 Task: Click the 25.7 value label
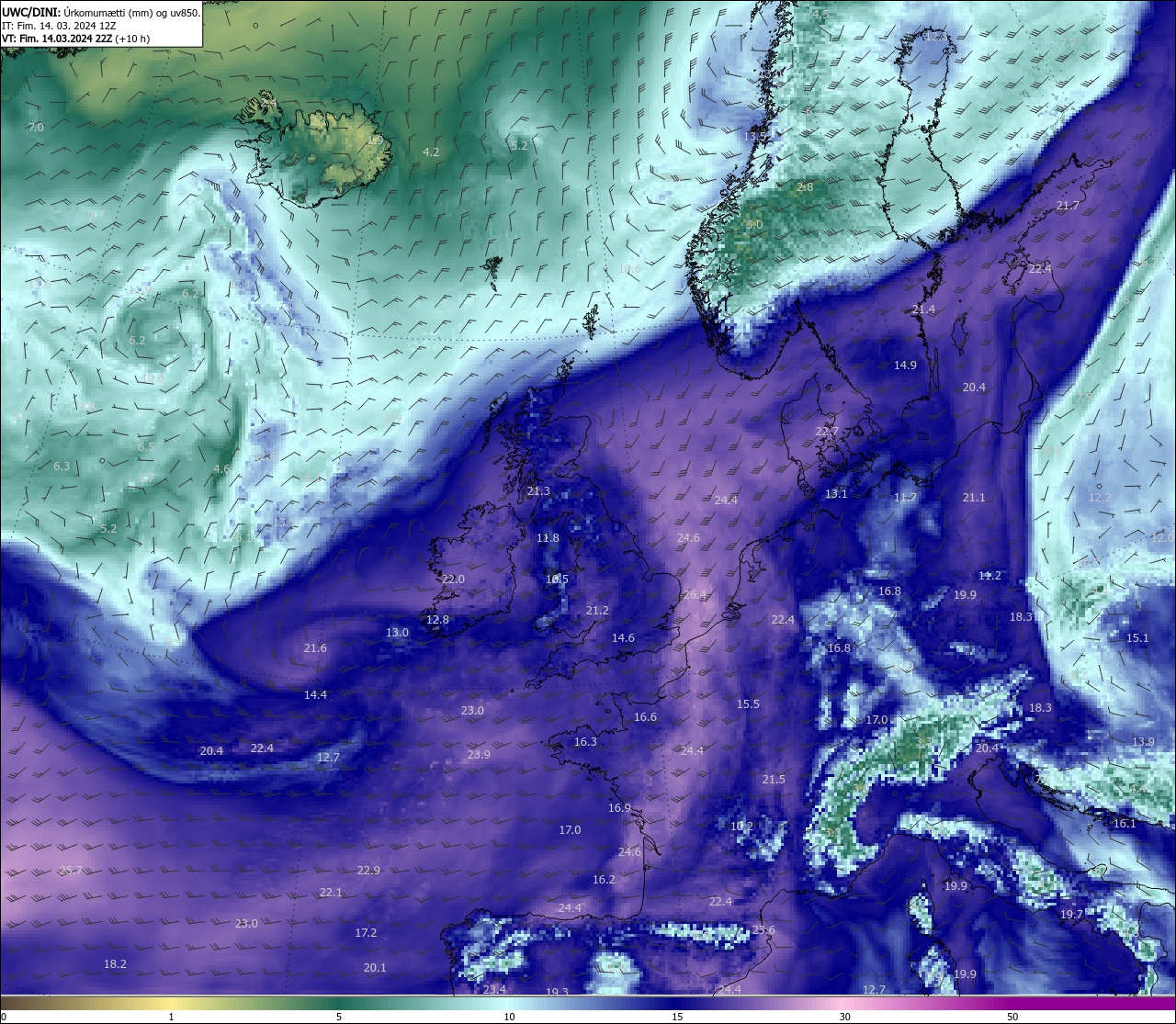point(71,870)
